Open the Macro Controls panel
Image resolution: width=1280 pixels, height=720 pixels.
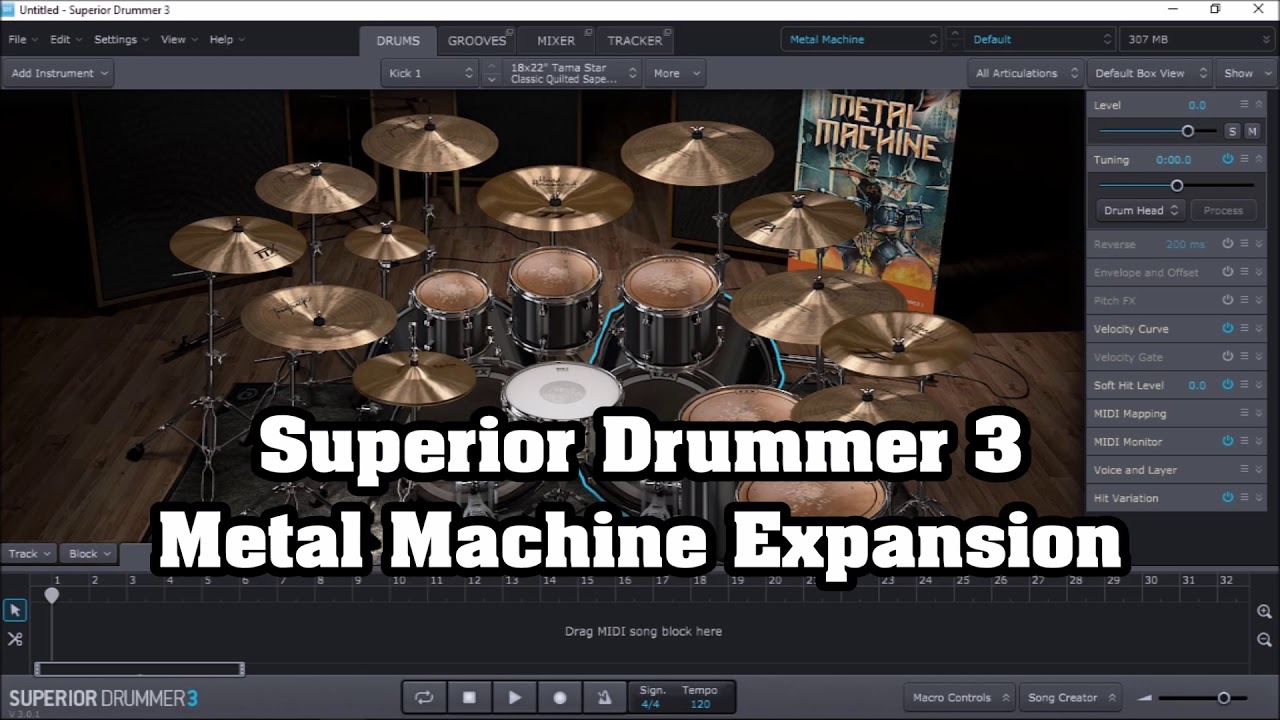[x=960, y=697]
